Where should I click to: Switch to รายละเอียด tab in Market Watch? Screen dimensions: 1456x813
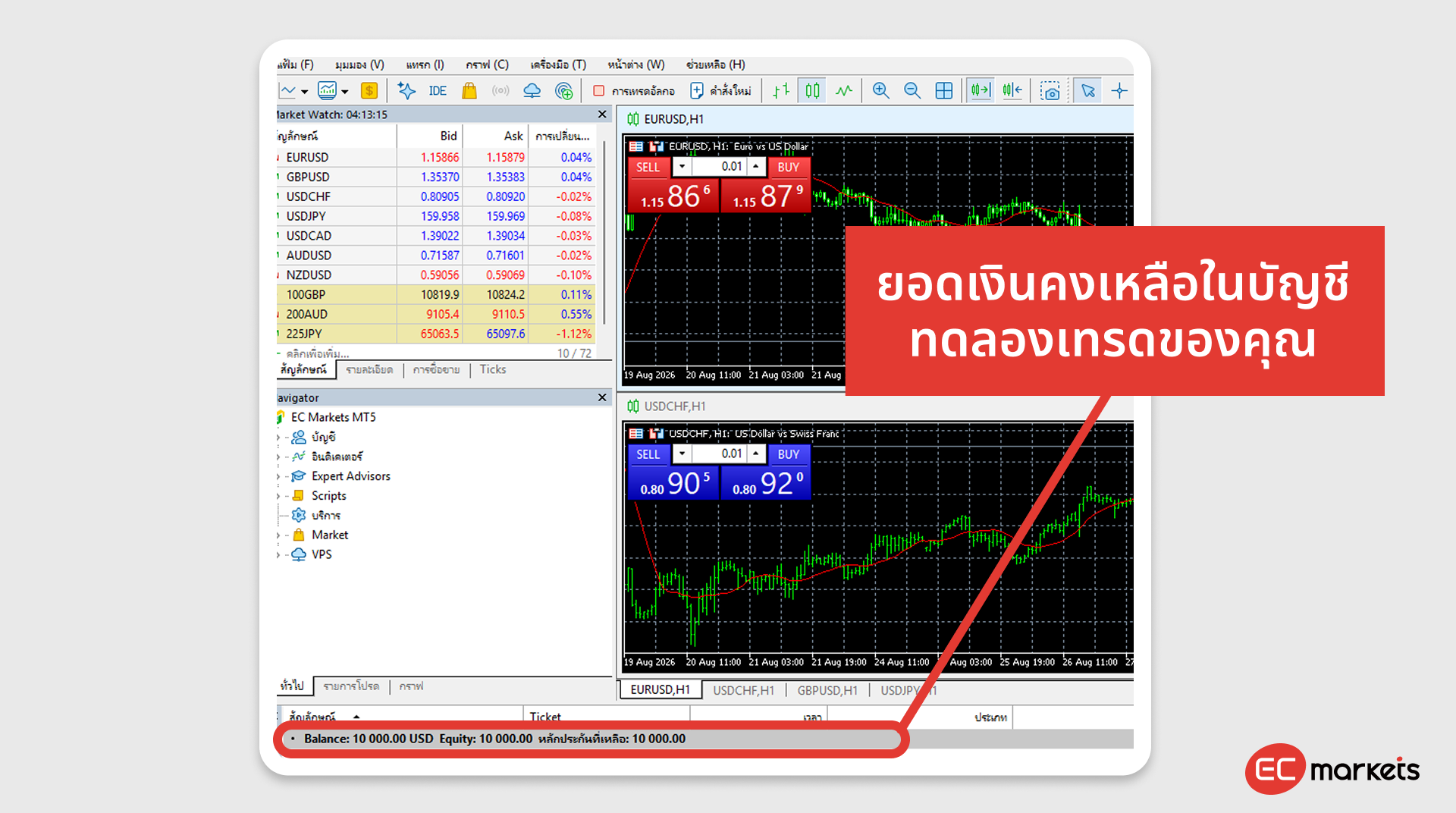click(369, 369)
